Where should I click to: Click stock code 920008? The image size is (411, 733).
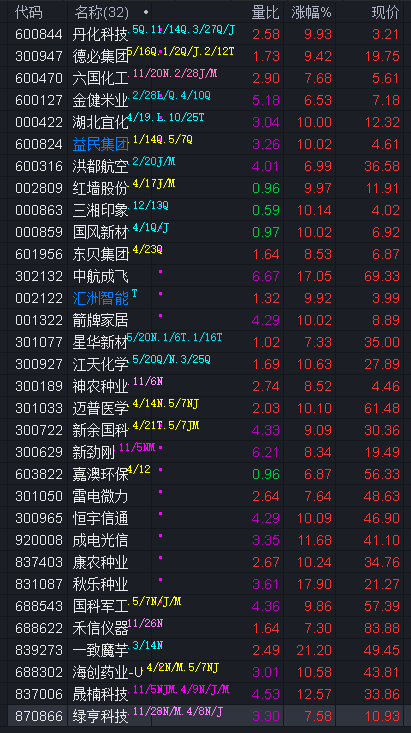39,539
